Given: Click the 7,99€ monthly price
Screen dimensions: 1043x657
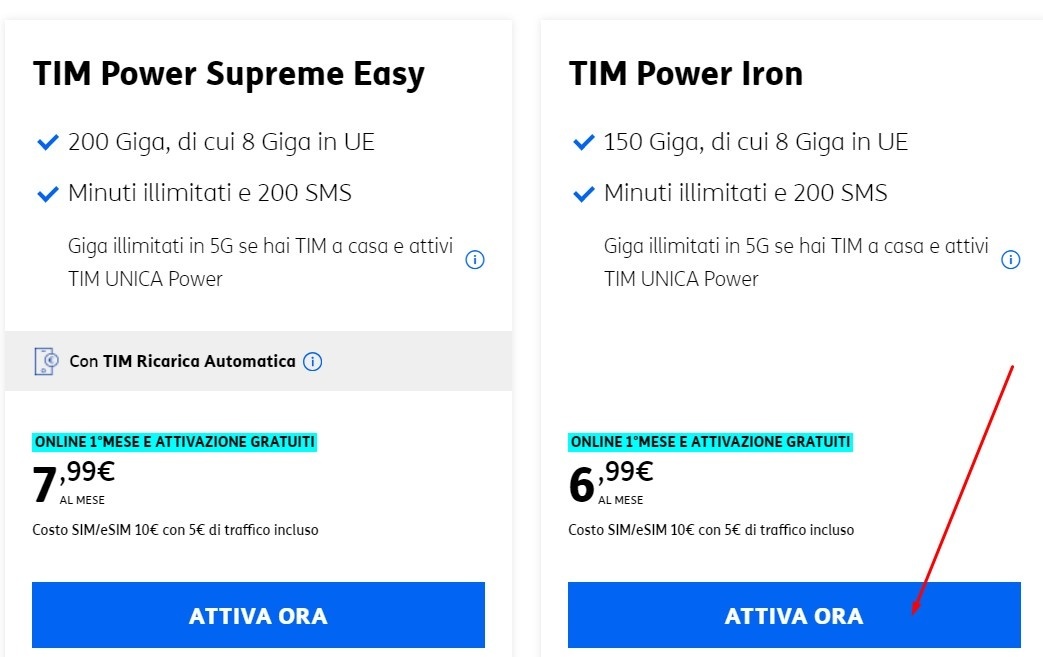Looking at the screenshot, I should click(72, 470).
